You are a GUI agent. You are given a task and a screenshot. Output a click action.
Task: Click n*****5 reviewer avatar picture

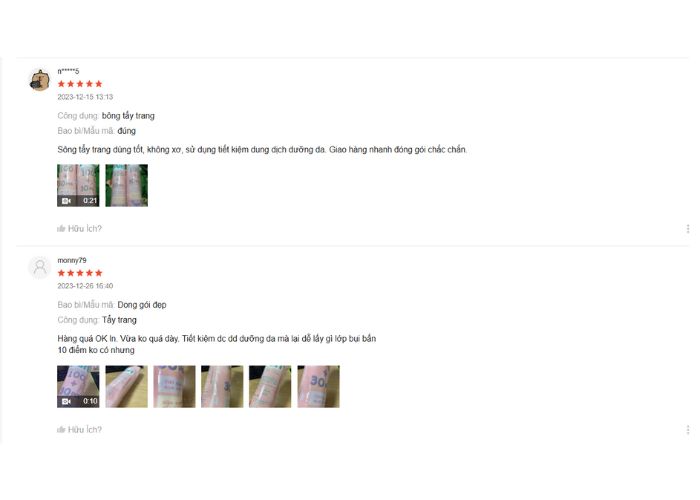point(40,80)
